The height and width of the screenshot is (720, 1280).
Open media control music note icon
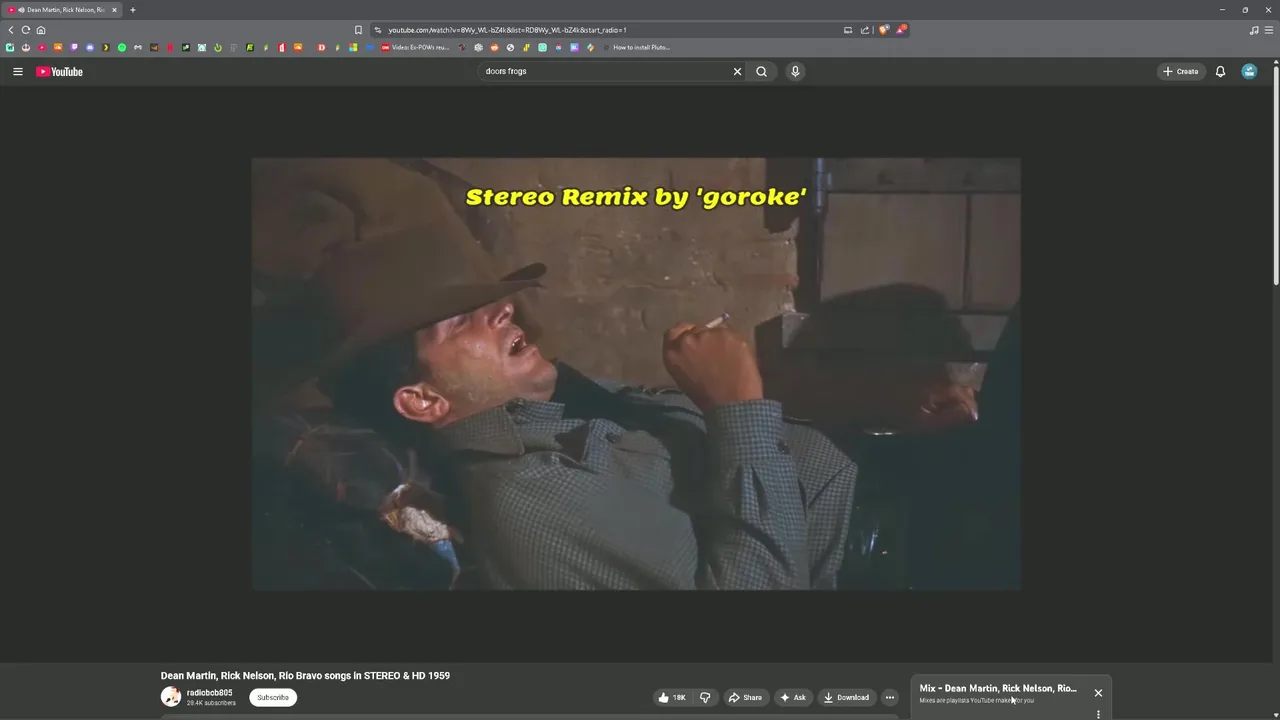1254,30
